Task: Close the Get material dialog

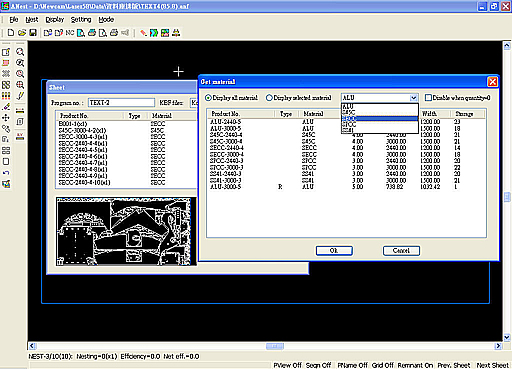Action: pyautogui.click(x=492, y=82)
